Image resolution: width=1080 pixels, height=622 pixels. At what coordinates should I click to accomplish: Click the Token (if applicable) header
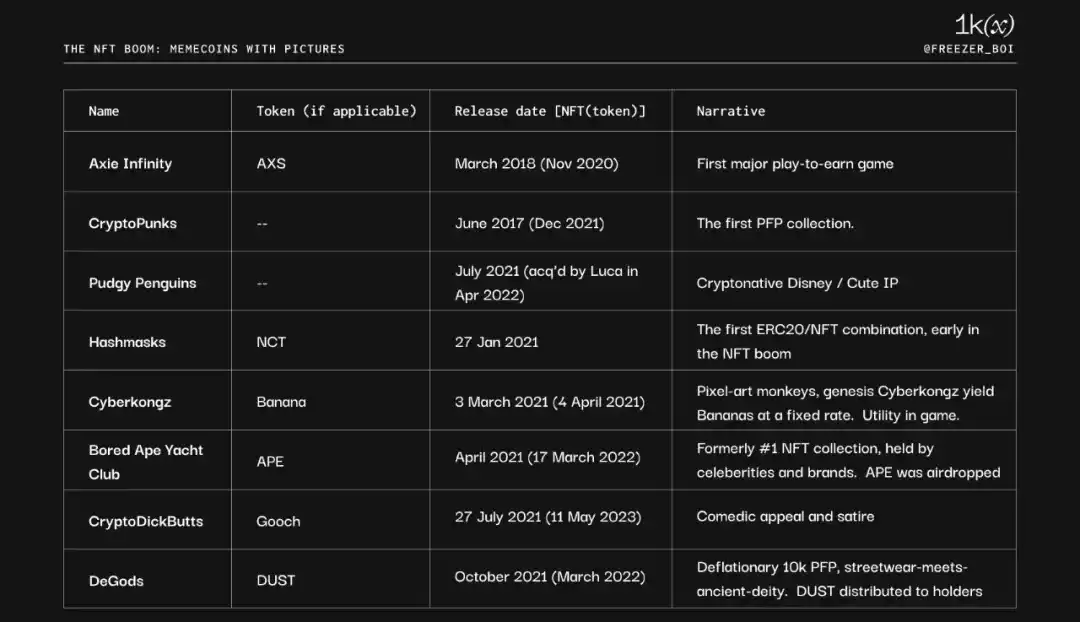pos(336,111)
